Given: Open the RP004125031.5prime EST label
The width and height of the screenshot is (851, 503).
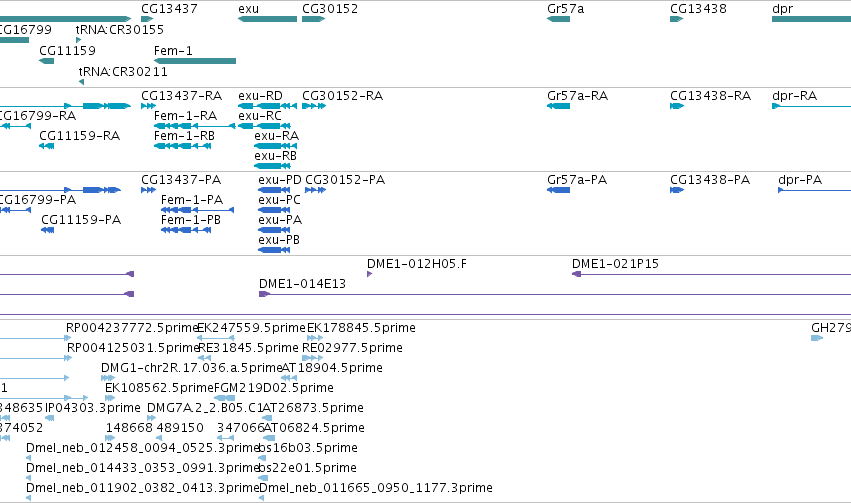Looking at the screenshot, I should point(134,348).
